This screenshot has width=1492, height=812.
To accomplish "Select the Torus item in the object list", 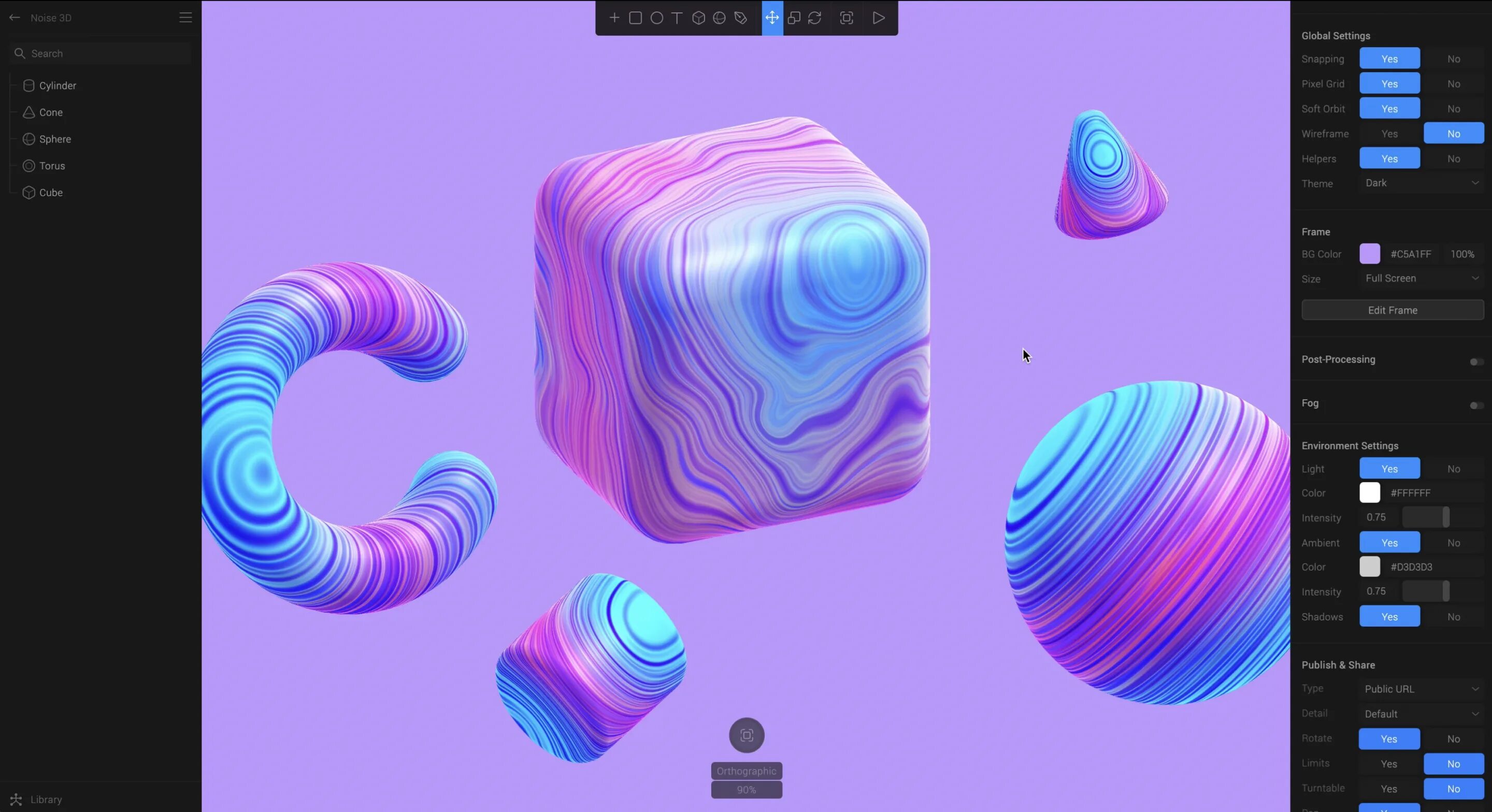I will click(x=52, y=166).
